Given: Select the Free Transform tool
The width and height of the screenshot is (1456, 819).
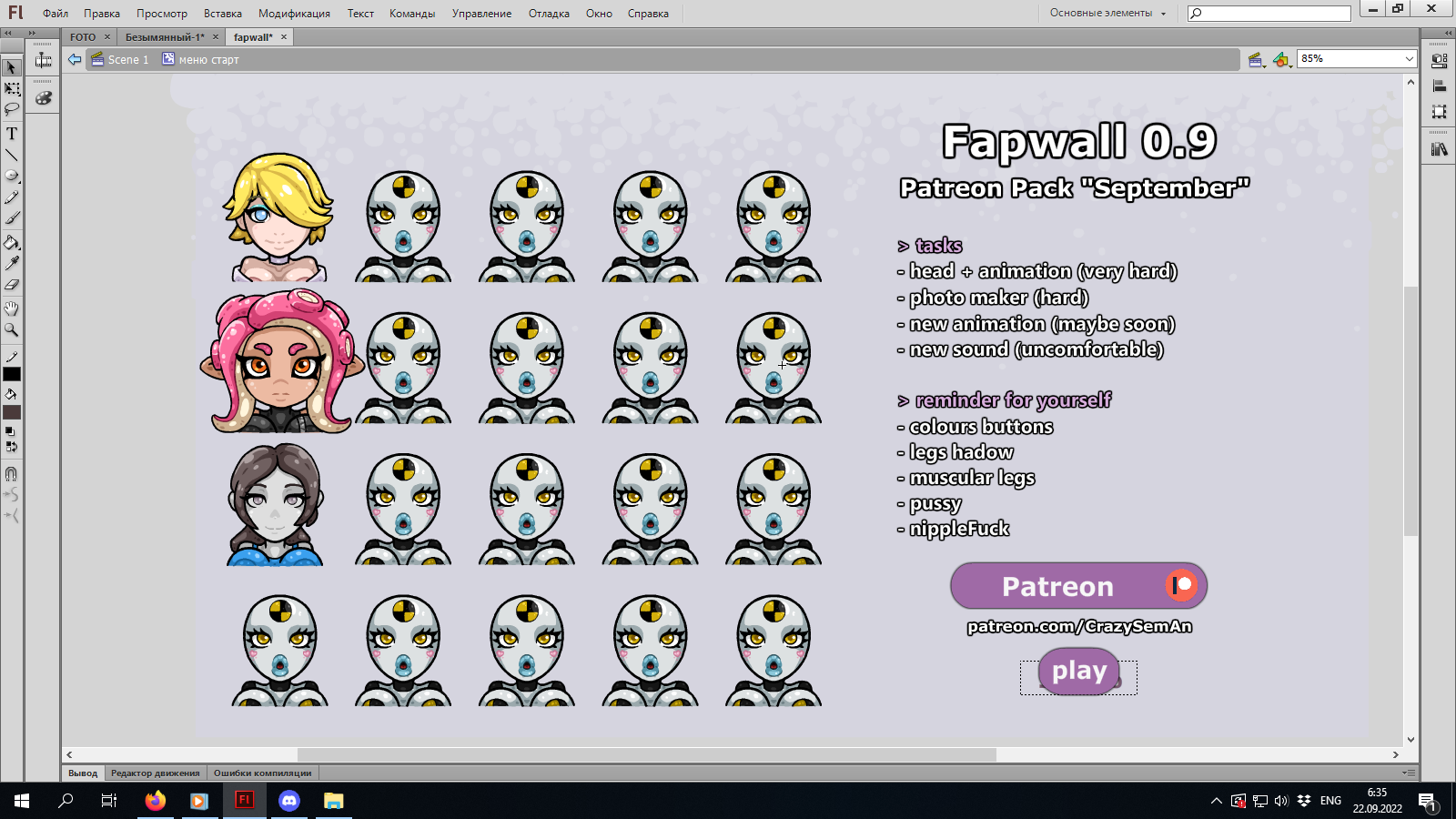Looking at the screenshot, I should coord(12,89).
